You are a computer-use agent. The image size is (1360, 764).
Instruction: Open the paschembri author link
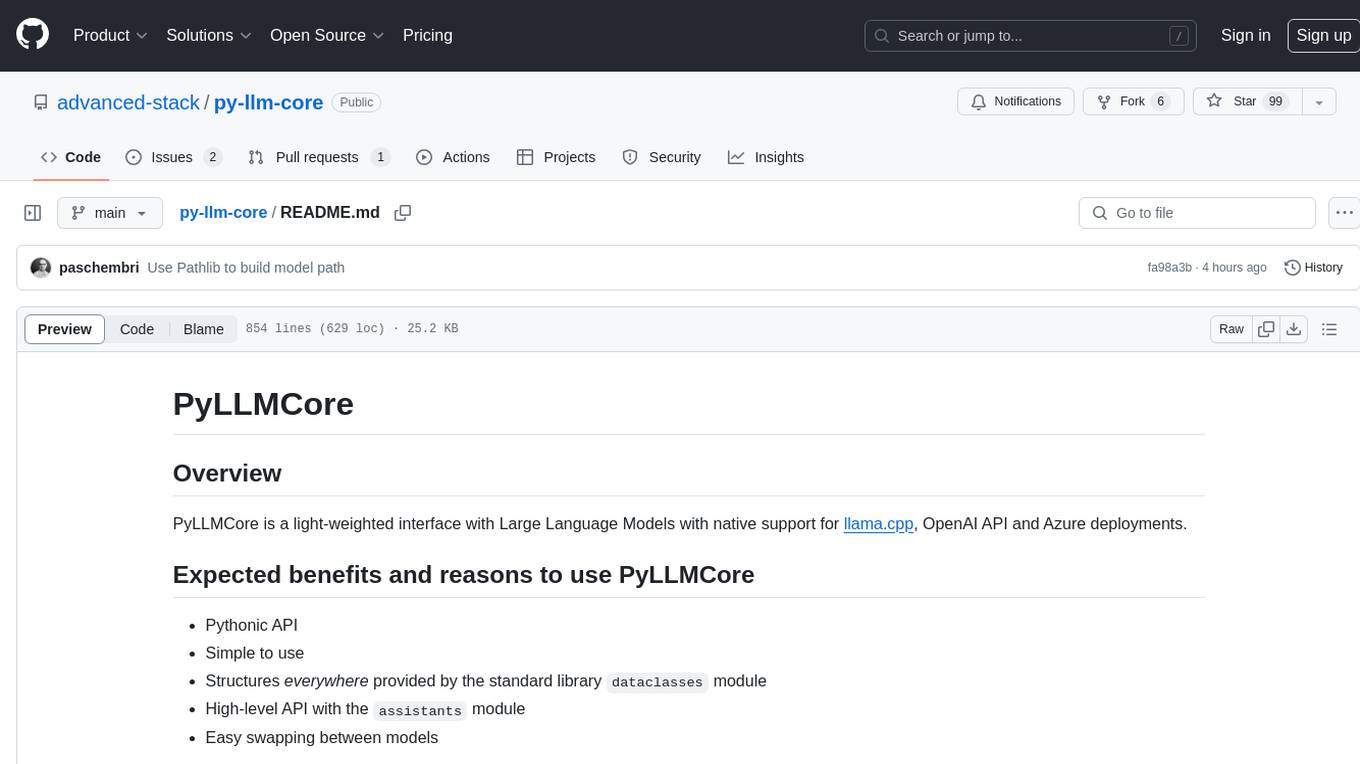99,268
